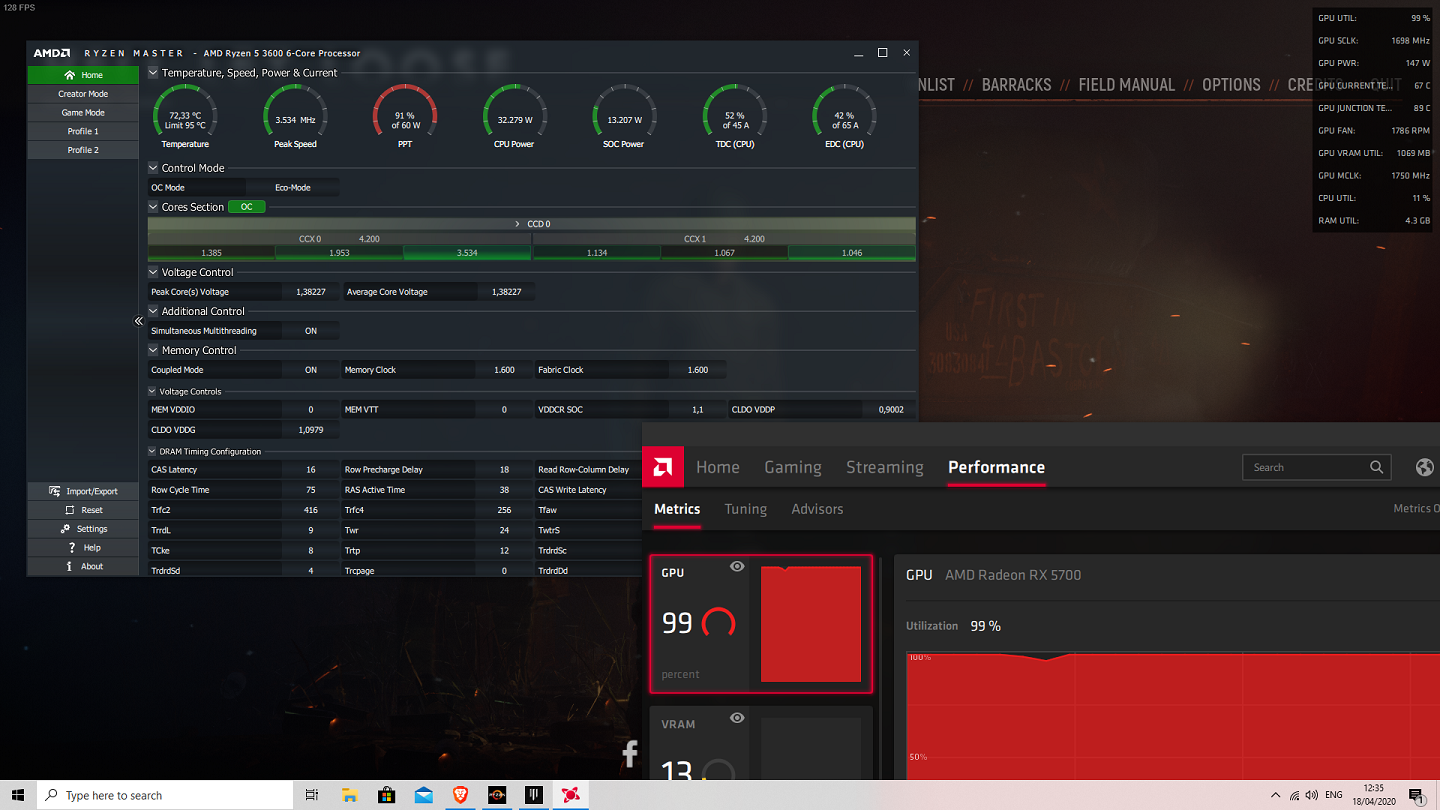Select Home in Ryzen Master sidebar
The height and width of the screenshot is (810, 1440).
point(83,75)
